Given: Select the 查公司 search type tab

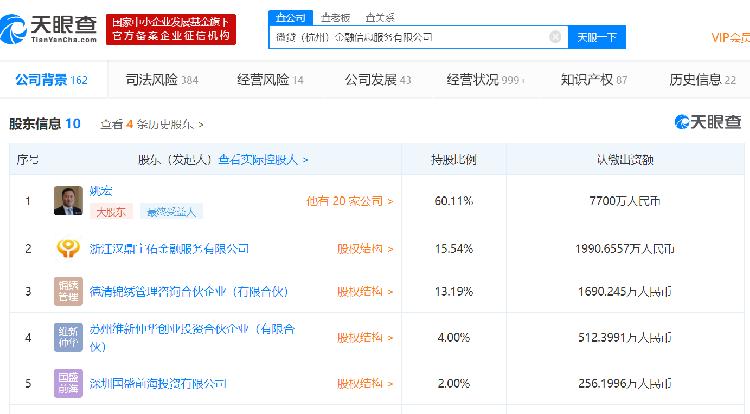Looking at the screenshot, I should point(290,17).
